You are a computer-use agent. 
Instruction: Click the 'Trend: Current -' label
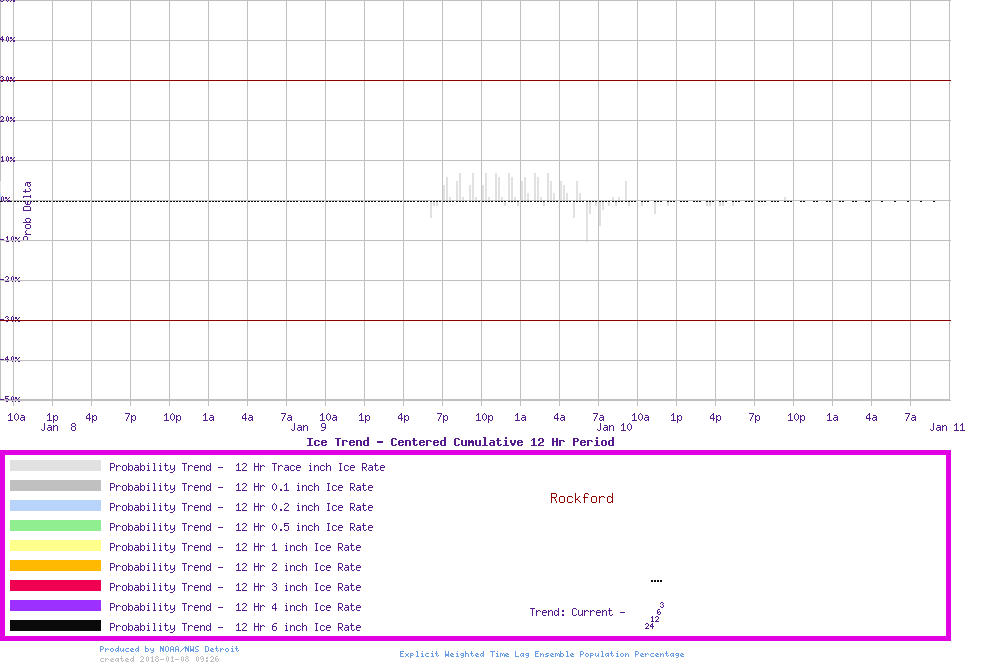tap(577, 612)
